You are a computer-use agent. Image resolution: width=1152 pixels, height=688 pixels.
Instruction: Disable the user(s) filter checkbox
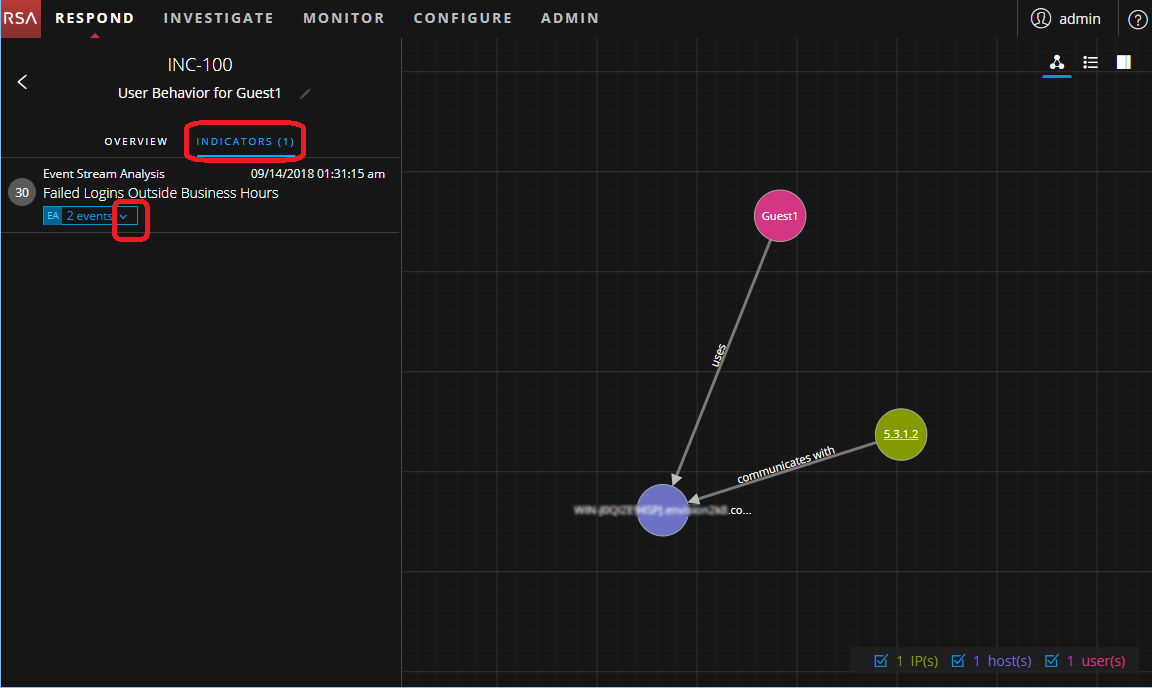(1051, 661)
